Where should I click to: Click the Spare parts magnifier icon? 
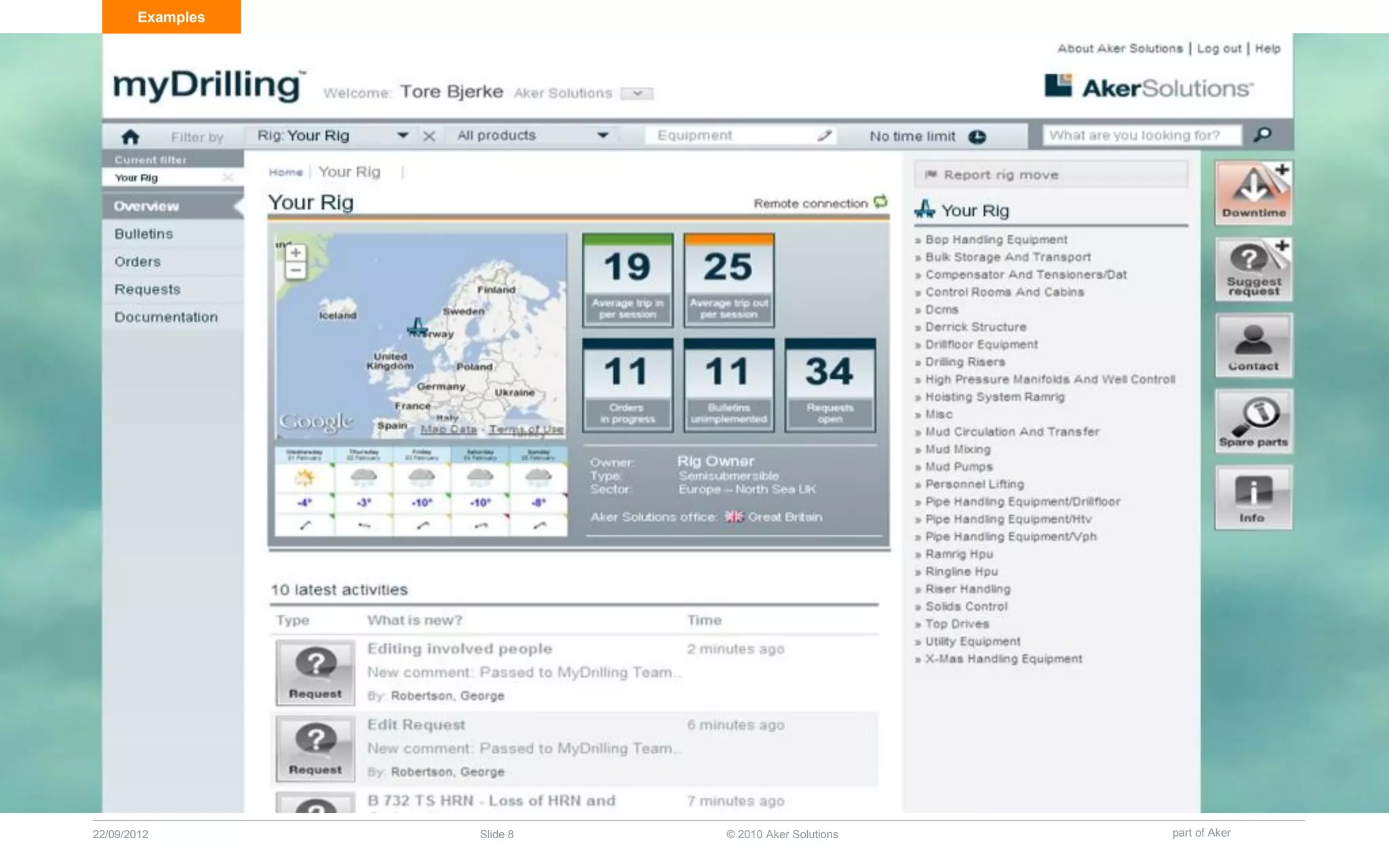point(1253,421)
